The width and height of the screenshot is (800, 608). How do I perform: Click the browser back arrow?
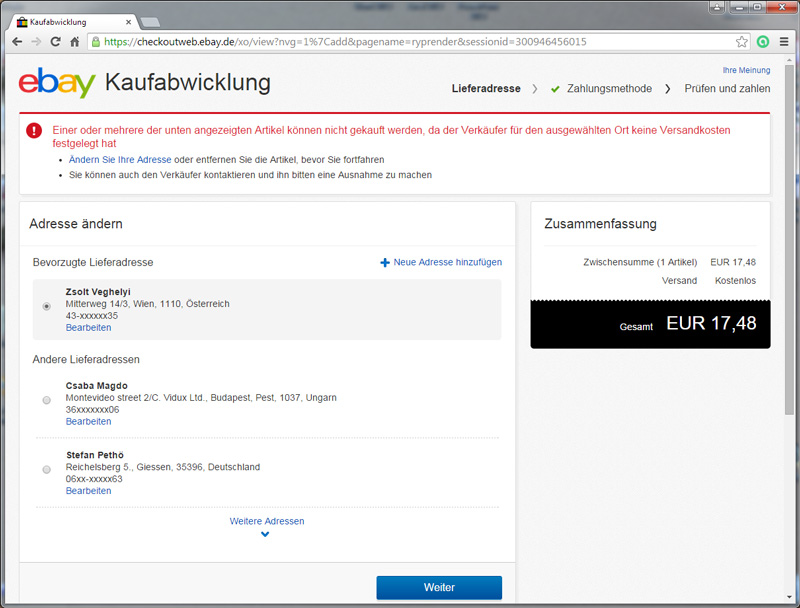pos(17,42)
